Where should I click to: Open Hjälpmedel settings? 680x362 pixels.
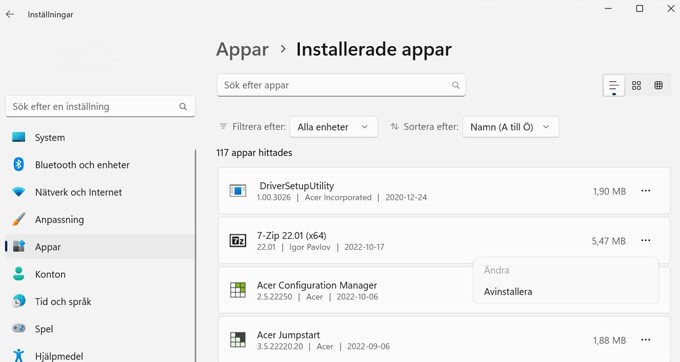pyautogui.click(x=100, y=356)
